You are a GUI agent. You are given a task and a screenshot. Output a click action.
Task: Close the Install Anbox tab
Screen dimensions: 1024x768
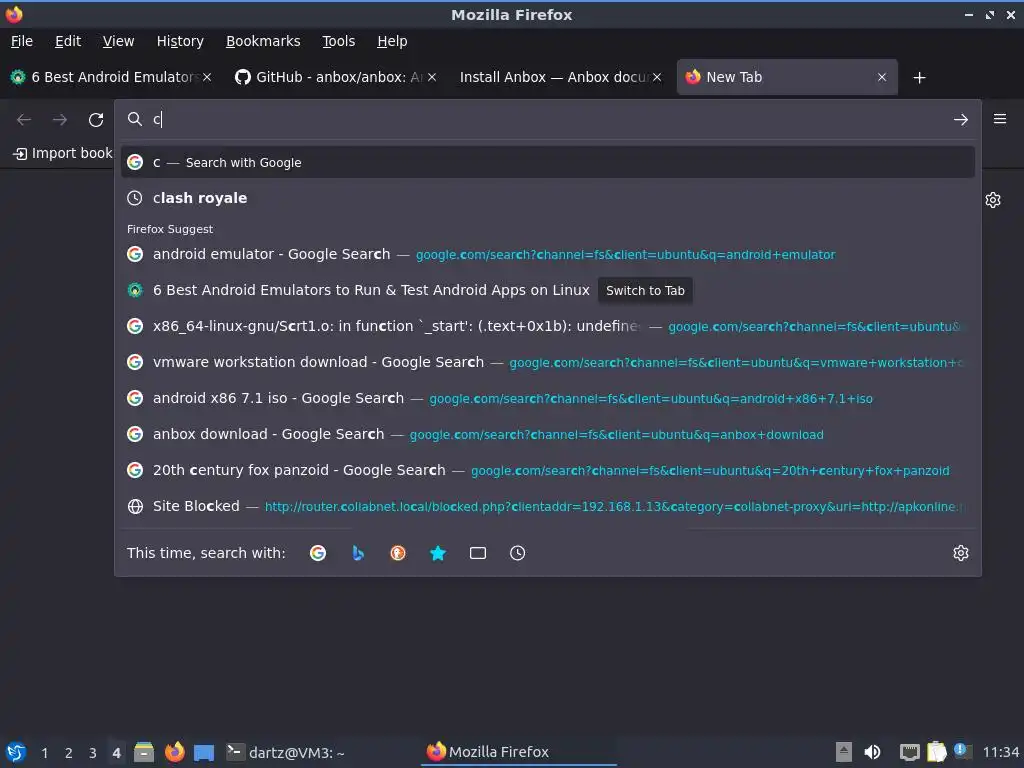(657, 77)
